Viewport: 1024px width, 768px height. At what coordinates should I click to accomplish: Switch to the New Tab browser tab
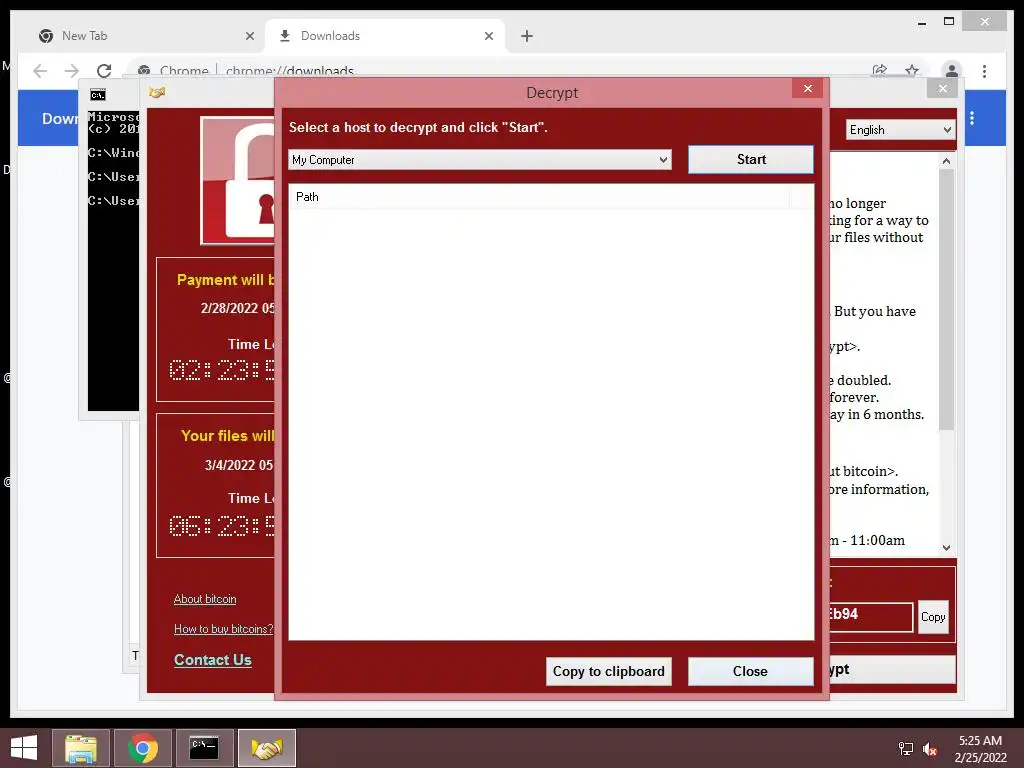coord(147,36)
